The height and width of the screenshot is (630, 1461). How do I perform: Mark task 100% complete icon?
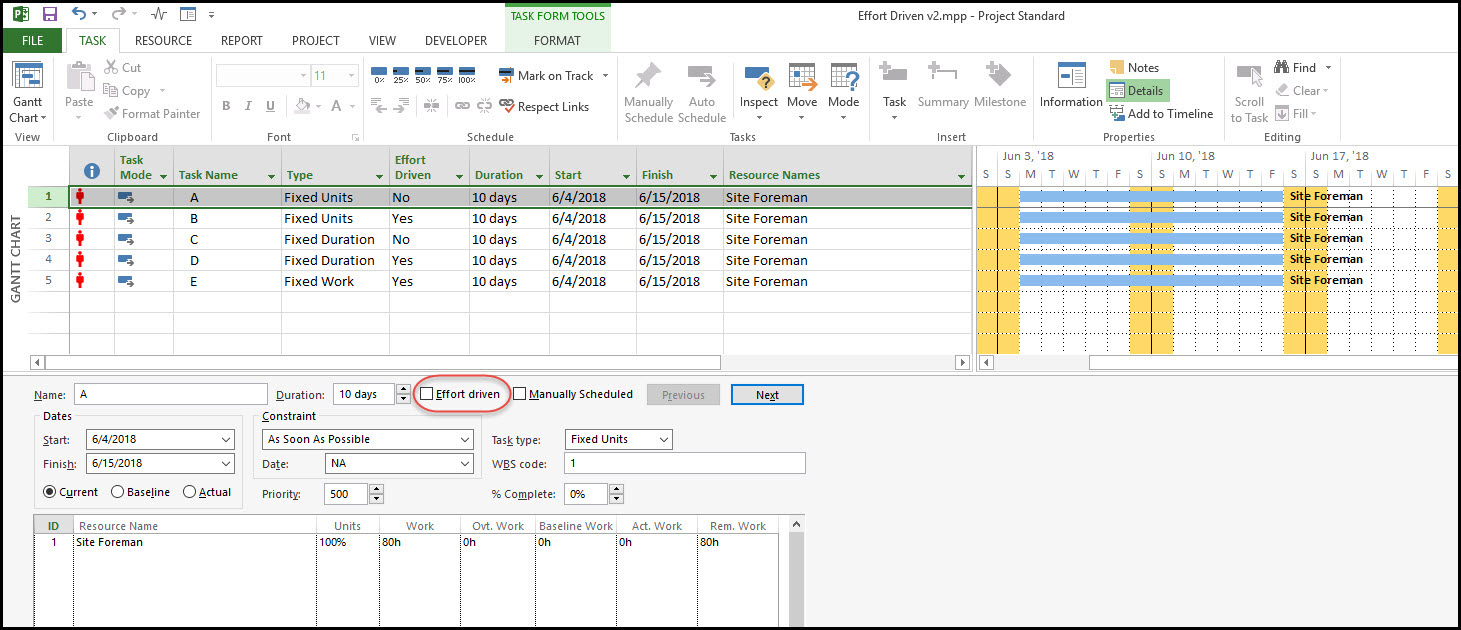(x=465, y=76)
